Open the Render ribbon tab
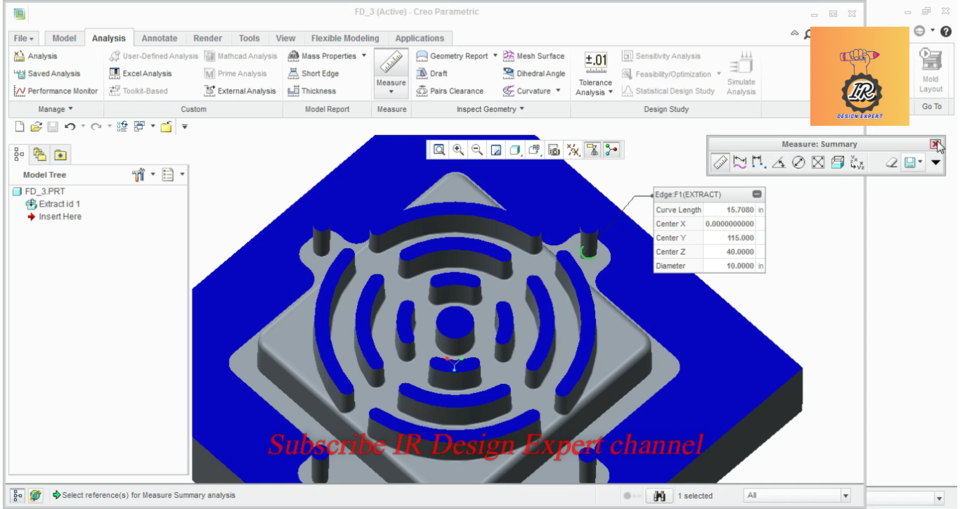Image resolution: width=960 pixels, height=509 pixels. [208, 38]
